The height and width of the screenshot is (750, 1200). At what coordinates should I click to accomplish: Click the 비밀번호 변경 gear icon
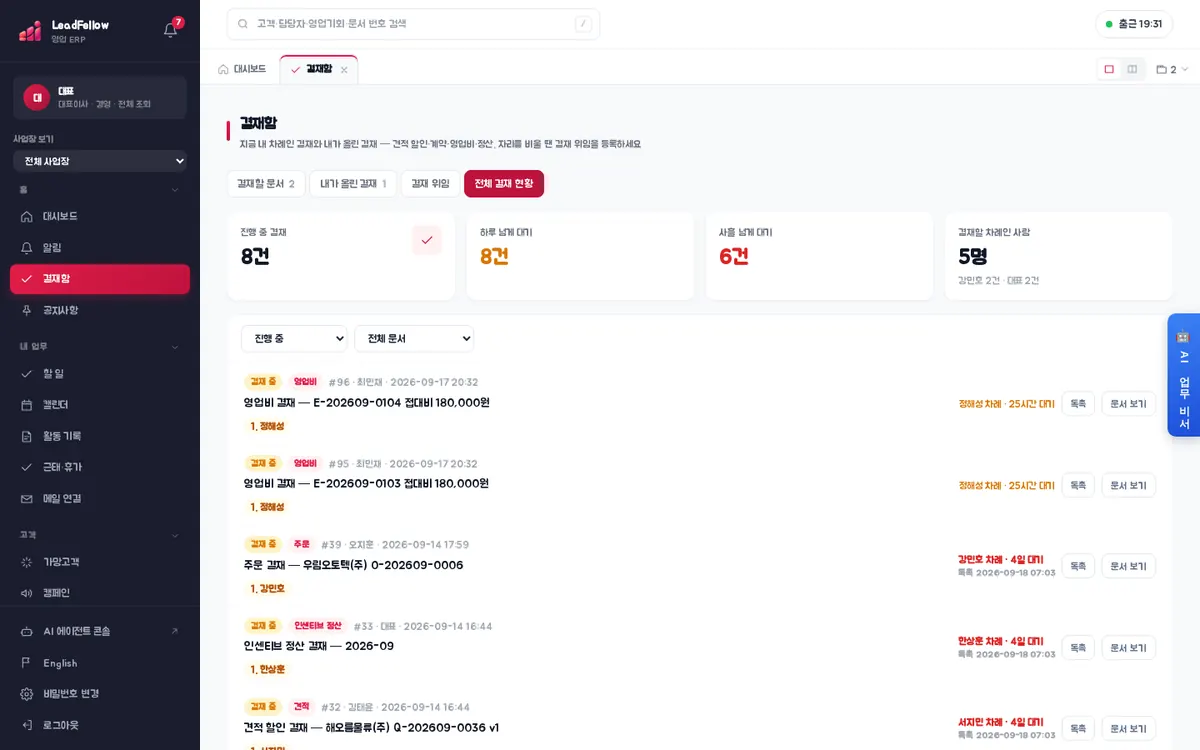27,694
